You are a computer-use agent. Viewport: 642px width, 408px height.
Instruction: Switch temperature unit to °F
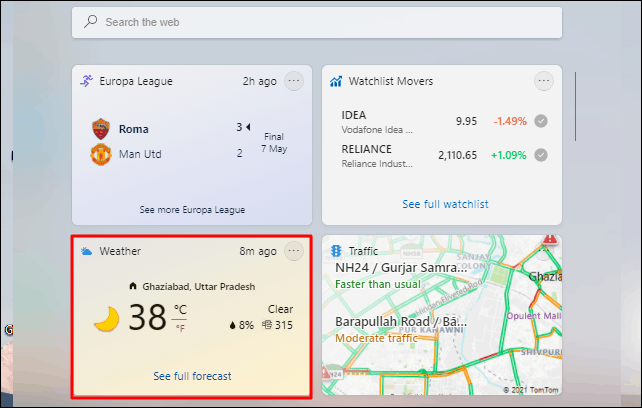180,328
